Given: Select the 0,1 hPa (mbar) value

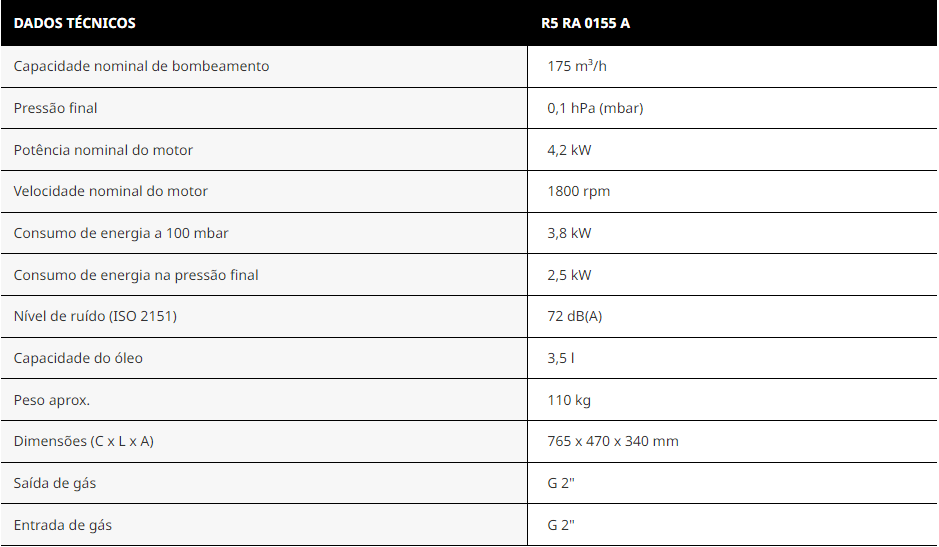Looking at the screenshot, I should coord(595,108).
